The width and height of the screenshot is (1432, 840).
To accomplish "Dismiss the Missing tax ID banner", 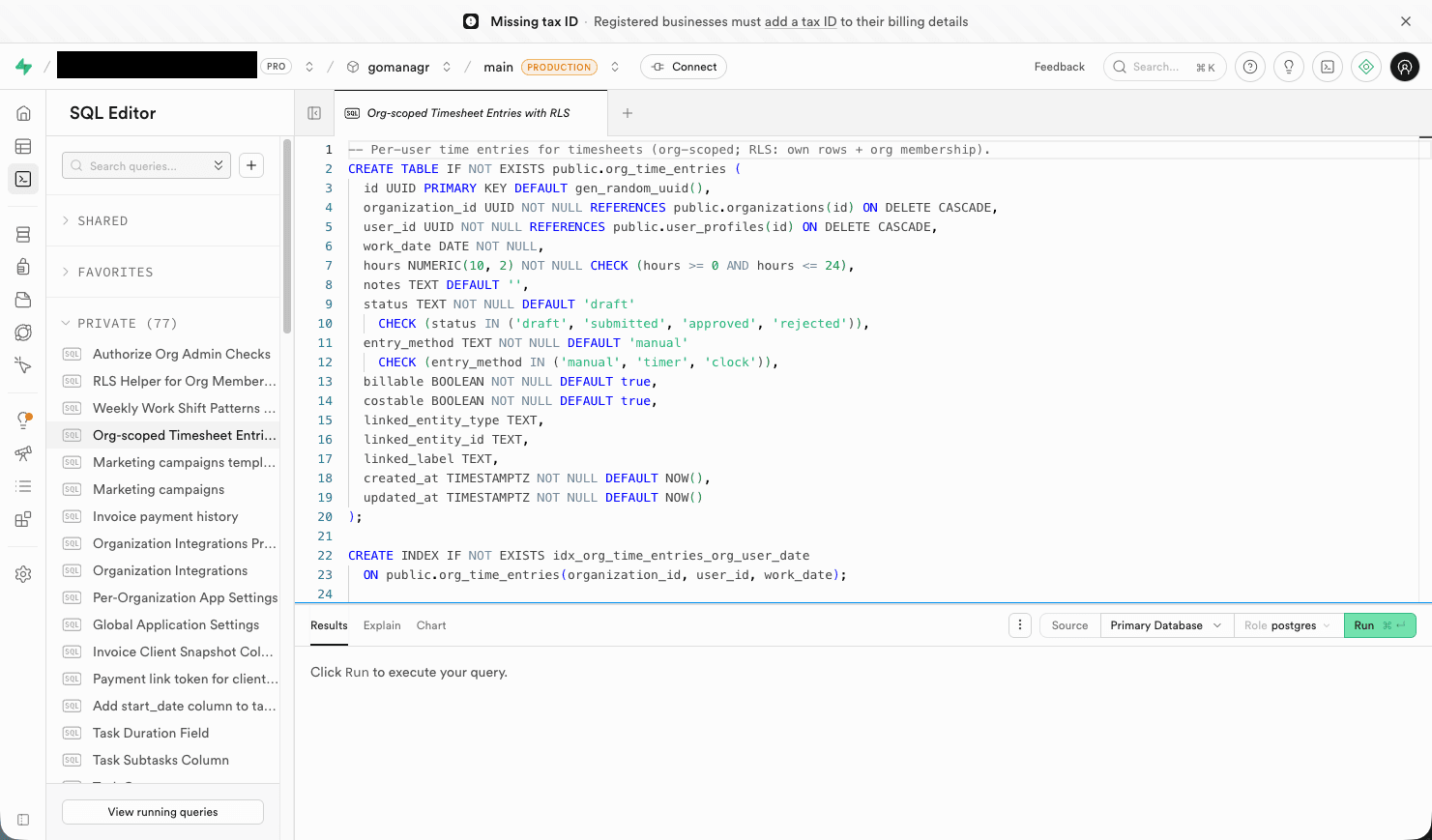I will (x=1406, y=21).
